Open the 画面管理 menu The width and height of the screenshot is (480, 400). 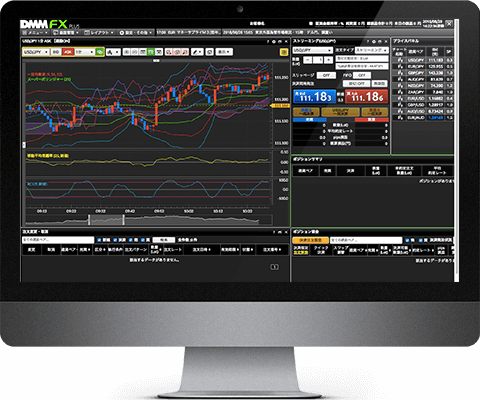pyautogui.click(x=66, y=33)
